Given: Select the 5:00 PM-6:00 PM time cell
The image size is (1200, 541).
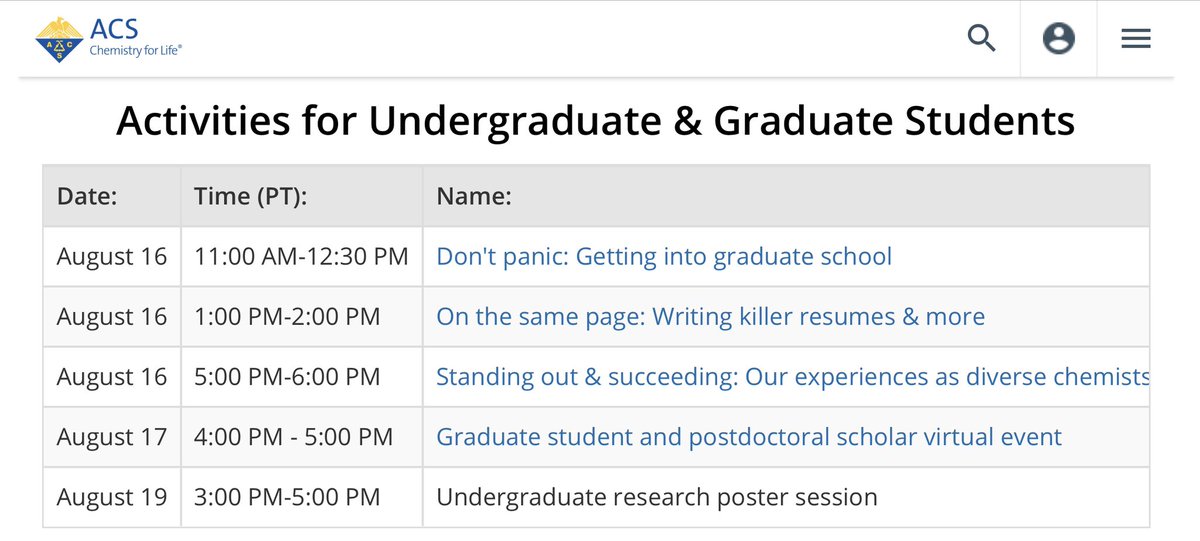Looking at the screenshot, I should point(301,377).
